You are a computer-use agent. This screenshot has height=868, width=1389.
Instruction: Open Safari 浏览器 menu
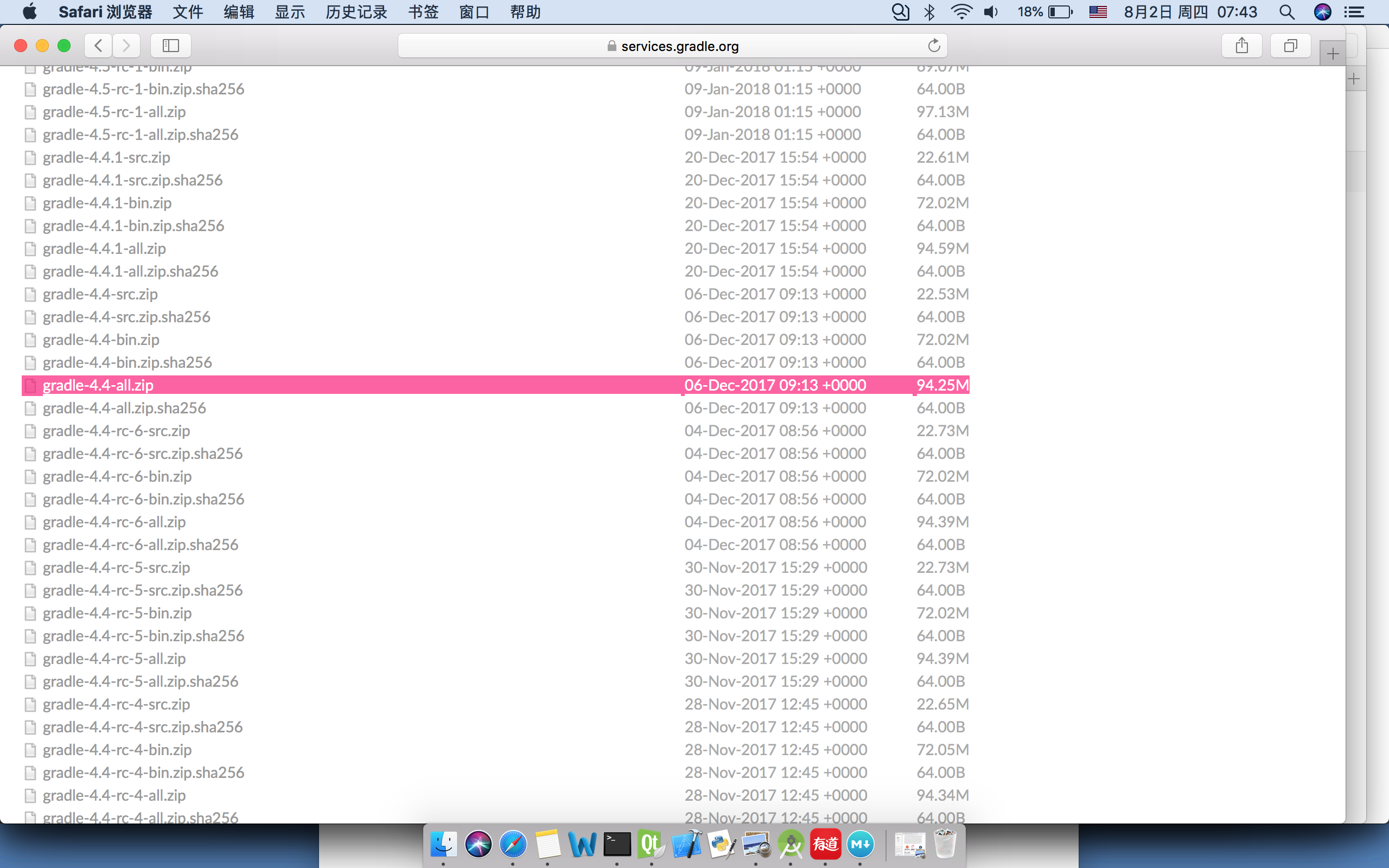[x=106, y=12]
